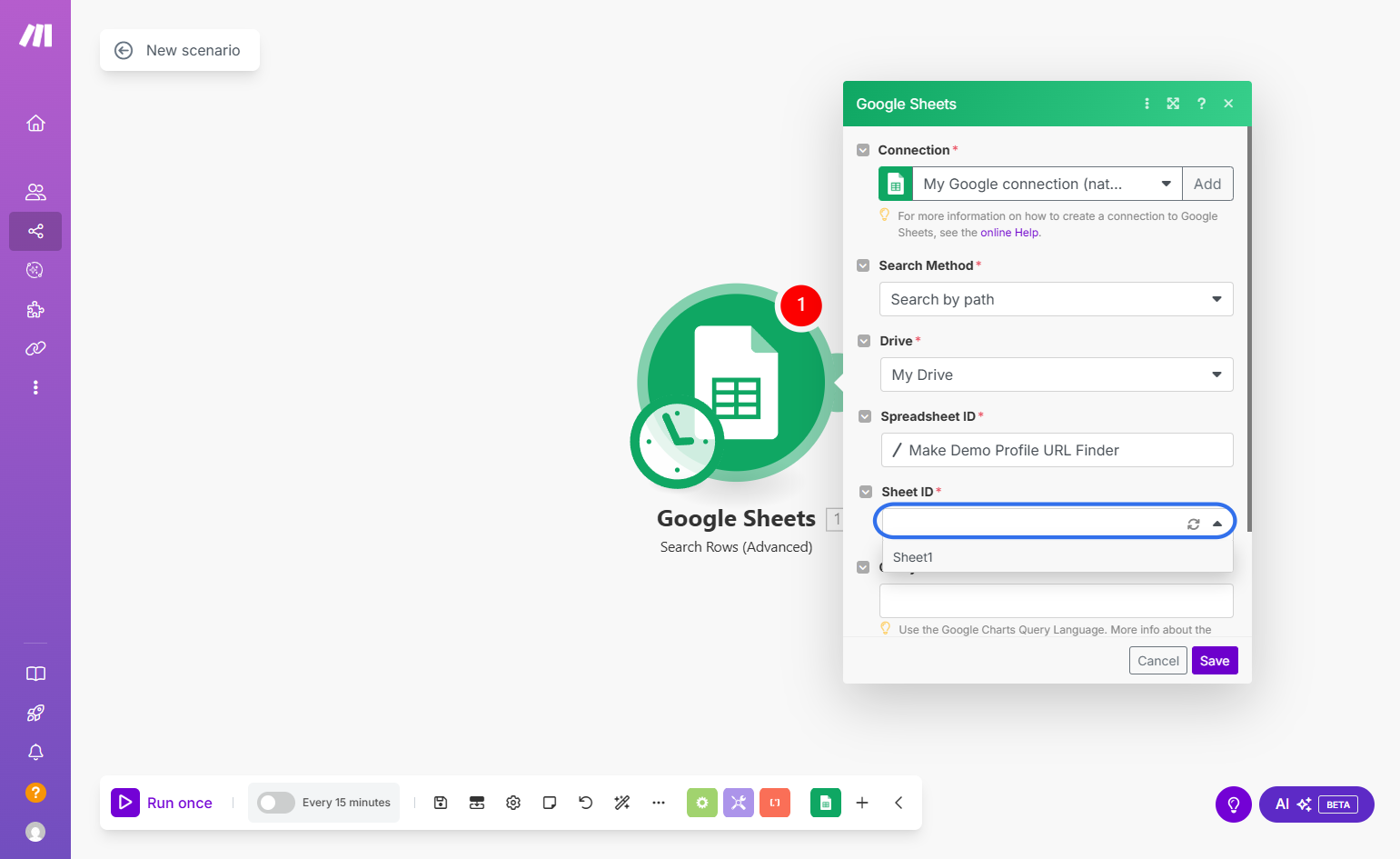Toggle the Every 15 minutes scheduling switch
1400x859 pixels.
pos(276,803)
